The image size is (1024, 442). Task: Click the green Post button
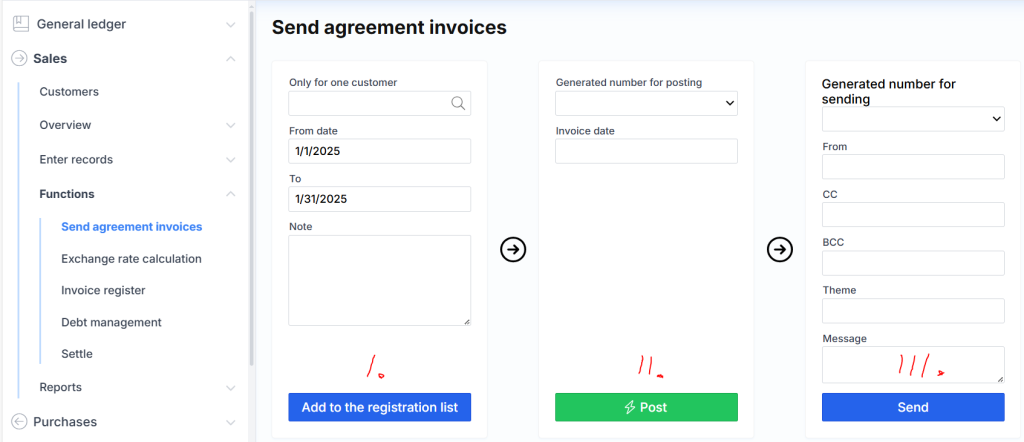646,407
